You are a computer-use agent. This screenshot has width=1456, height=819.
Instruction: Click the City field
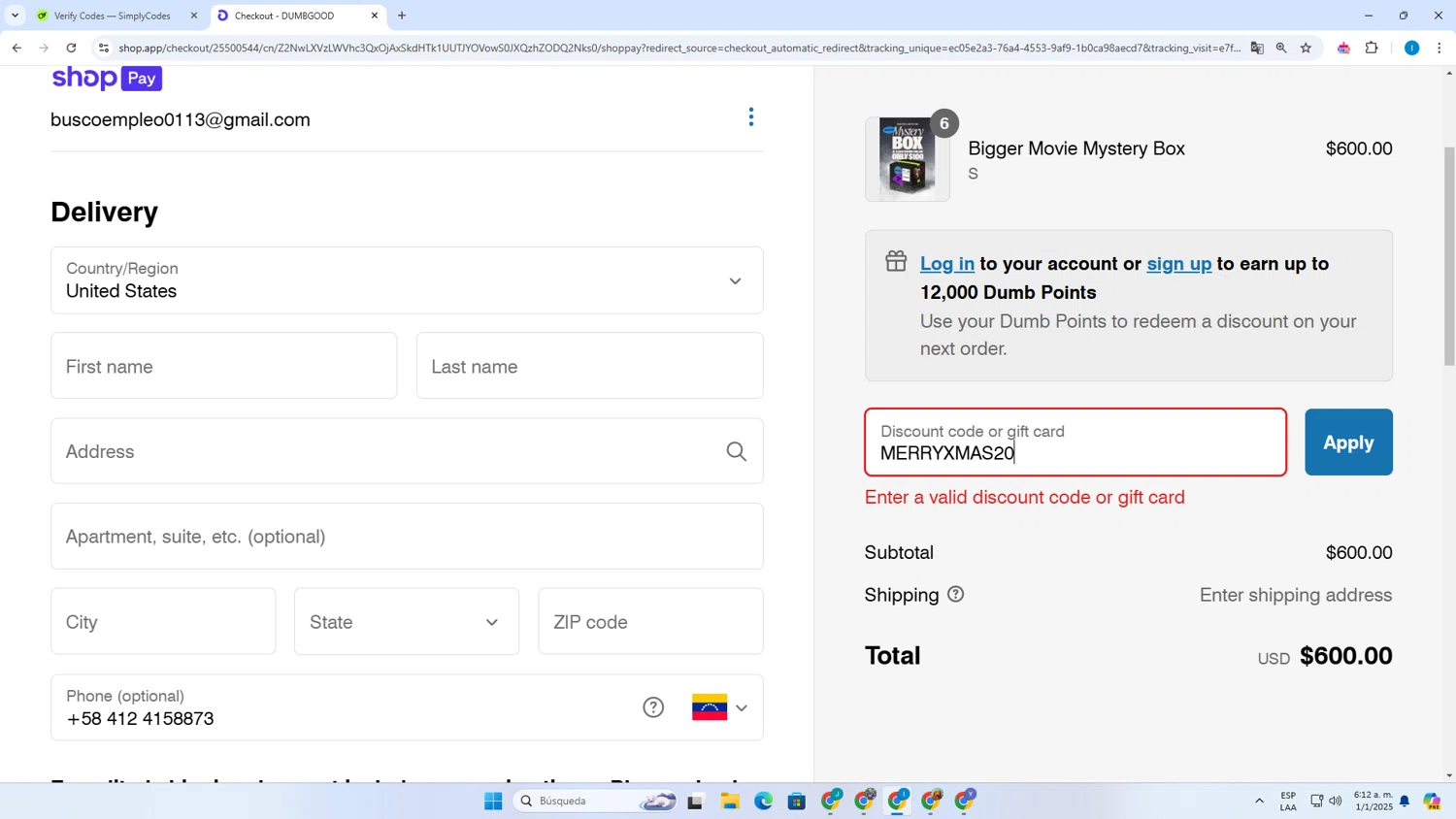click(163, 621)
